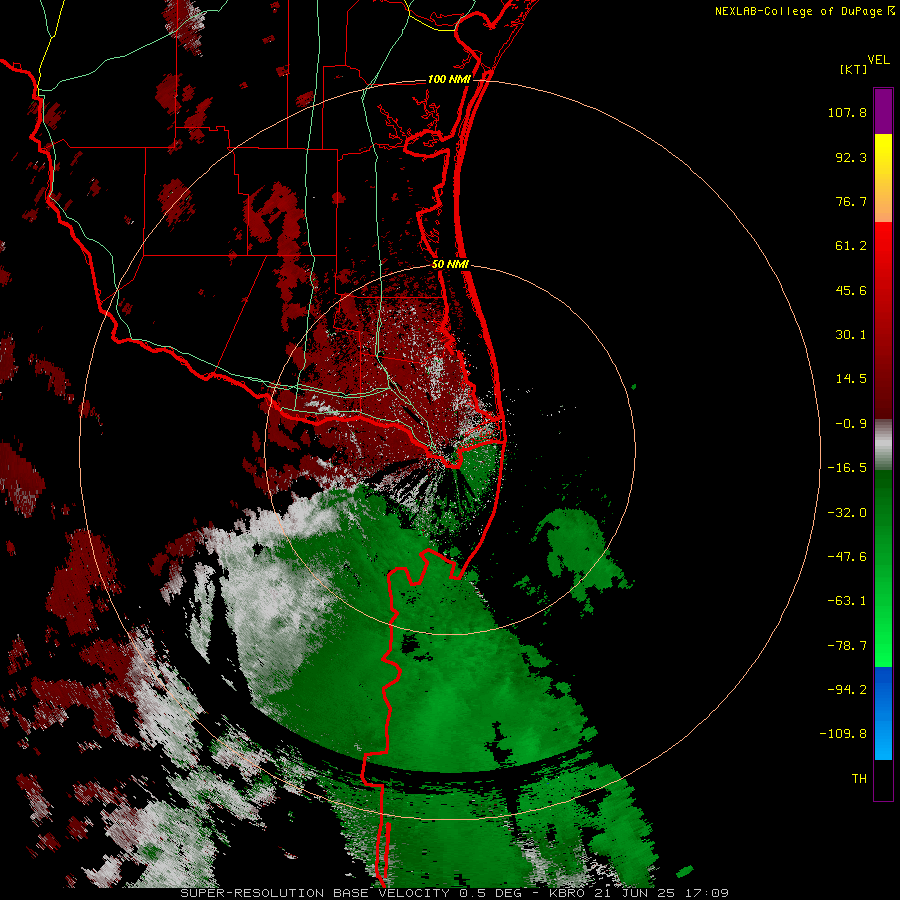The image size is (900, 900).
Task: Click the -109.8 velocity scale value
Action: point(843,734)
